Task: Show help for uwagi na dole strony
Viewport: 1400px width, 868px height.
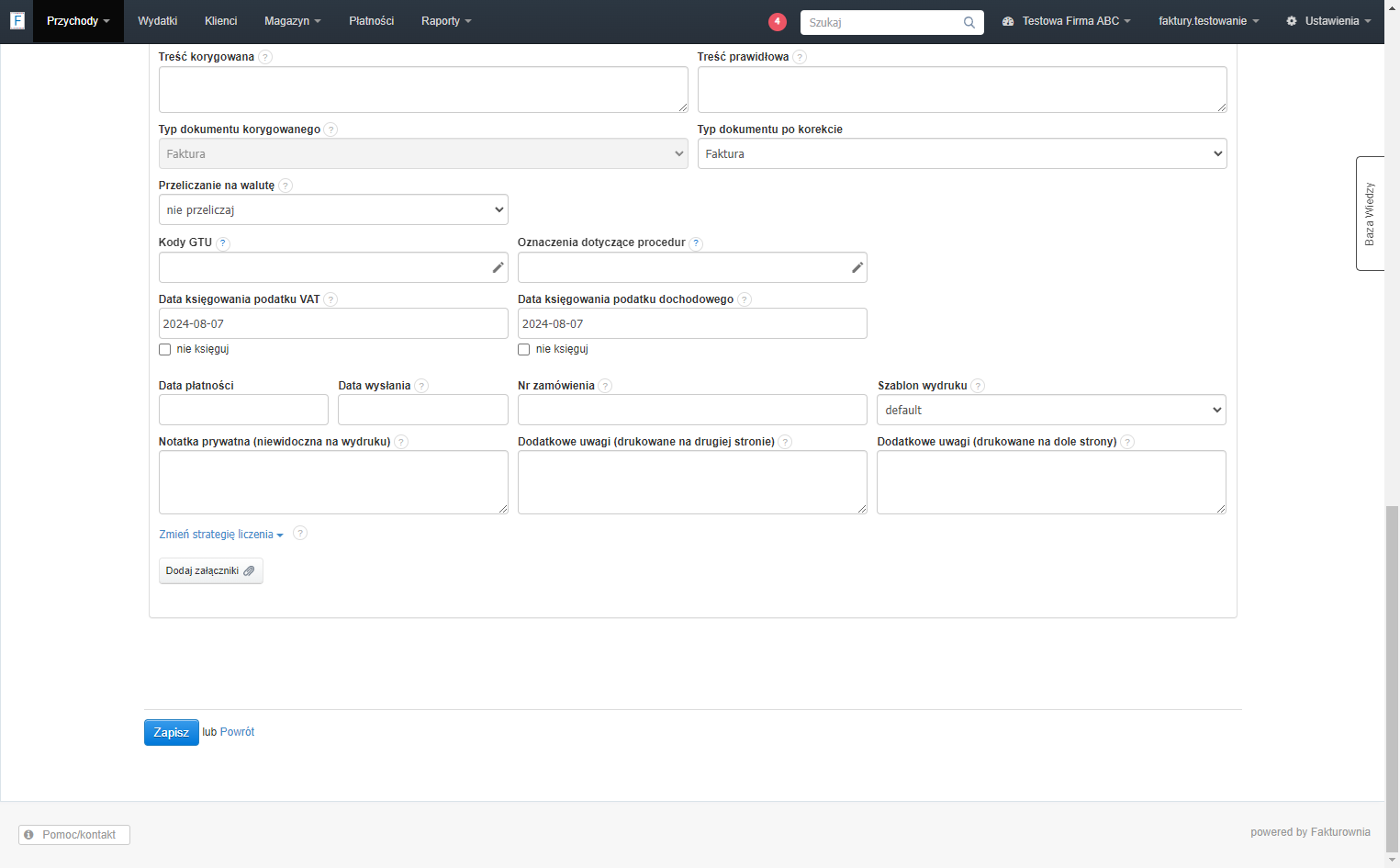Action: tap(1127, 442)
